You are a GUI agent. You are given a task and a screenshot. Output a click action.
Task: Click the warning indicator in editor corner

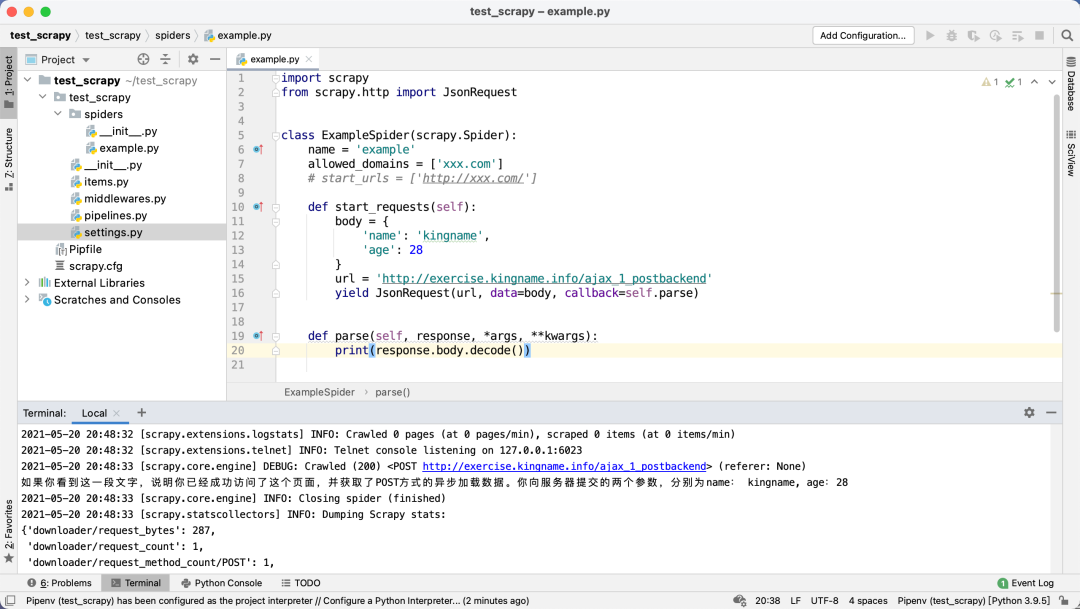[990, 82]
